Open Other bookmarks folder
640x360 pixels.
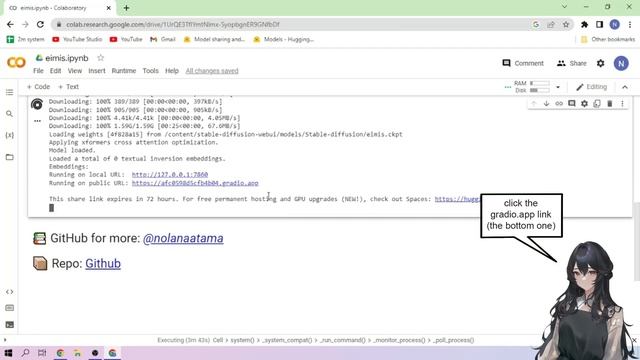point(608,39)
